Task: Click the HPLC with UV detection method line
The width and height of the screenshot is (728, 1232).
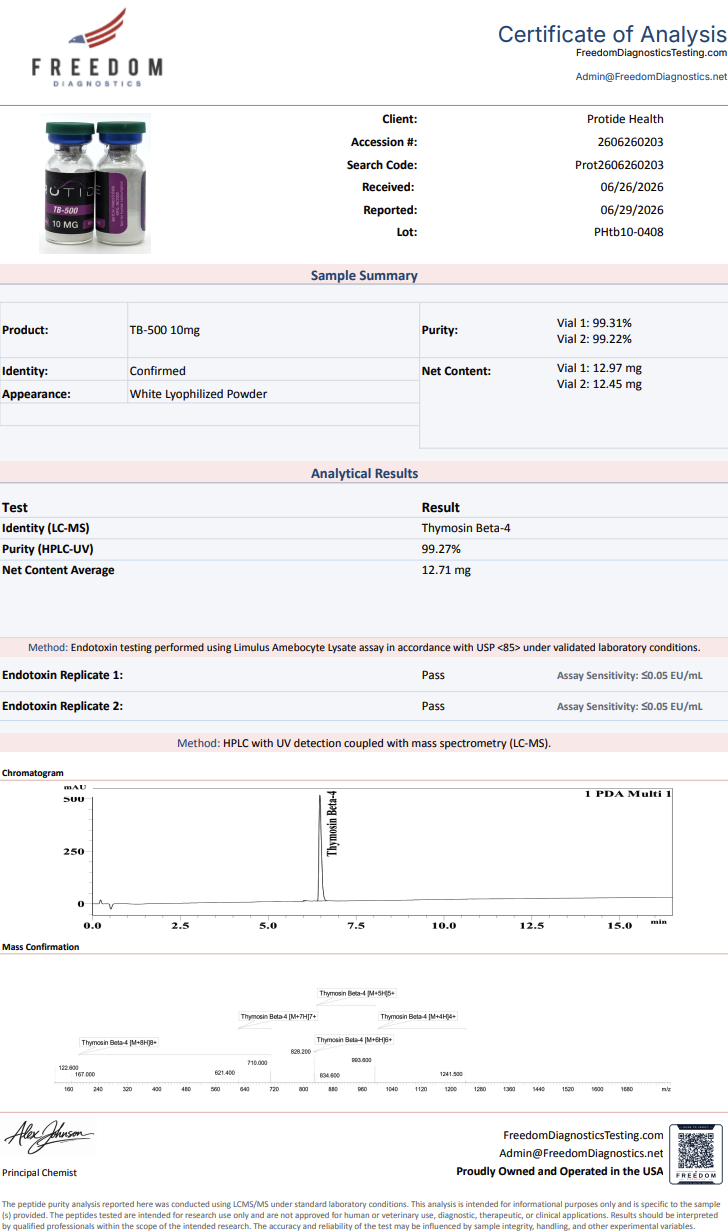Action: 364,743
